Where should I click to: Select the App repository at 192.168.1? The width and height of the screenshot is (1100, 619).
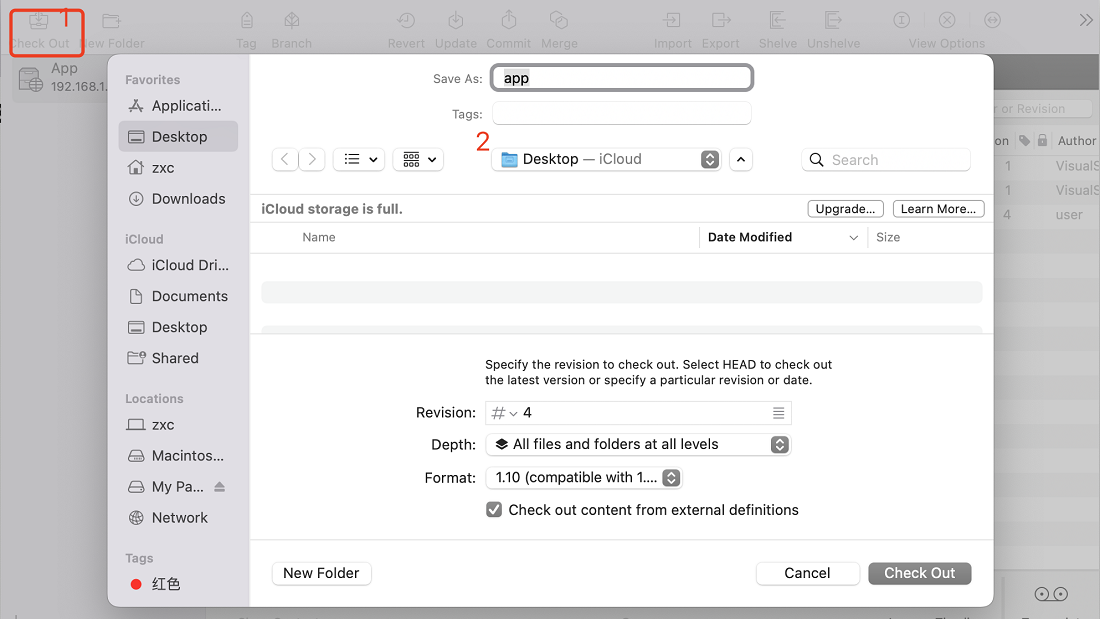coord(60,78)
